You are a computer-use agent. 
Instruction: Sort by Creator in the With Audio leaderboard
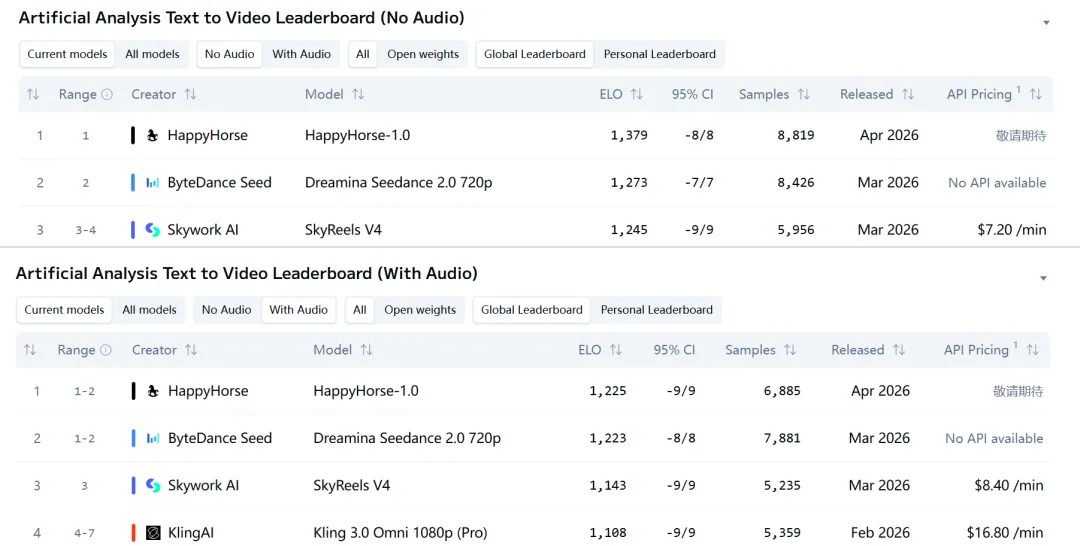pos(191,350)
